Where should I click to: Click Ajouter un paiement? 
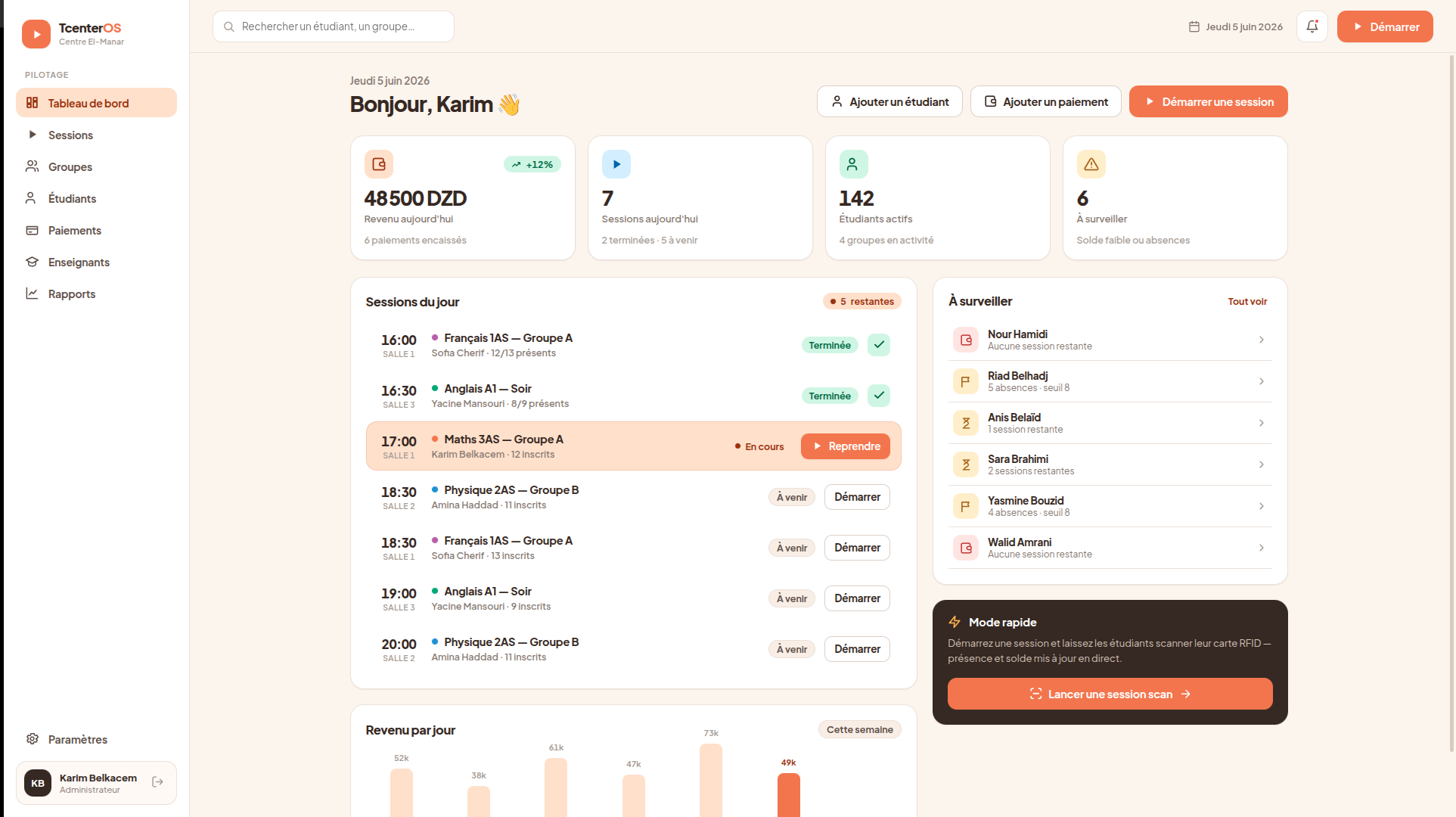[x=1045, y=101]
